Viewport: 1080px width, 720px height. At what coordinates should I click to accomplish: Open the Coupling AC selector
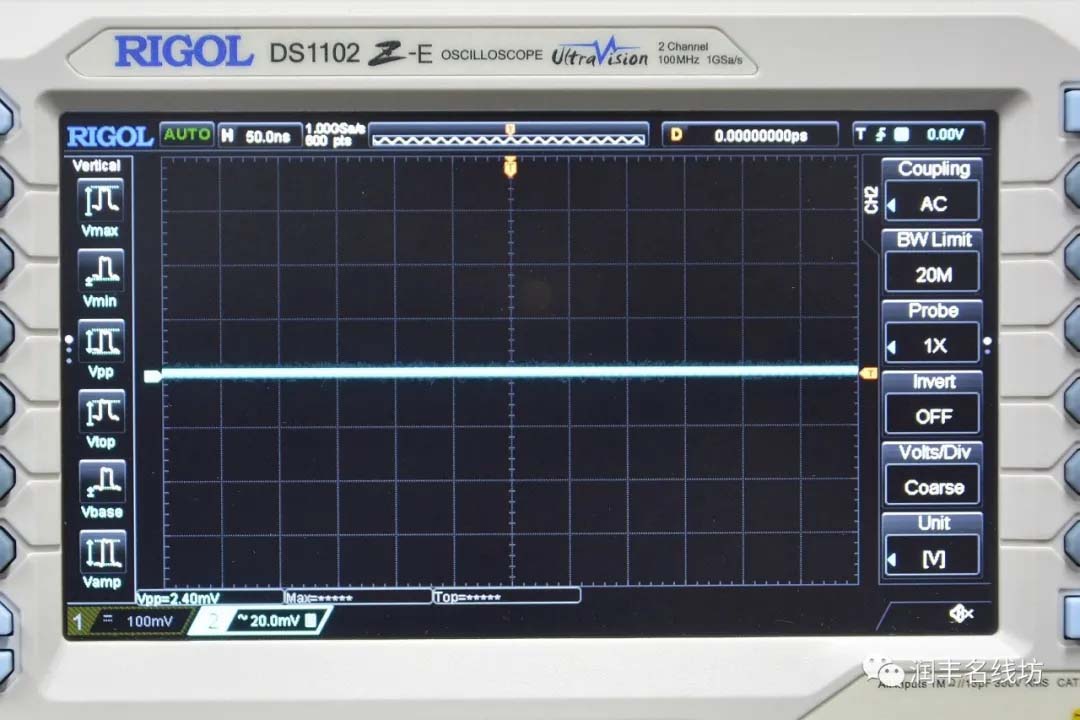[x=932, y=203]
